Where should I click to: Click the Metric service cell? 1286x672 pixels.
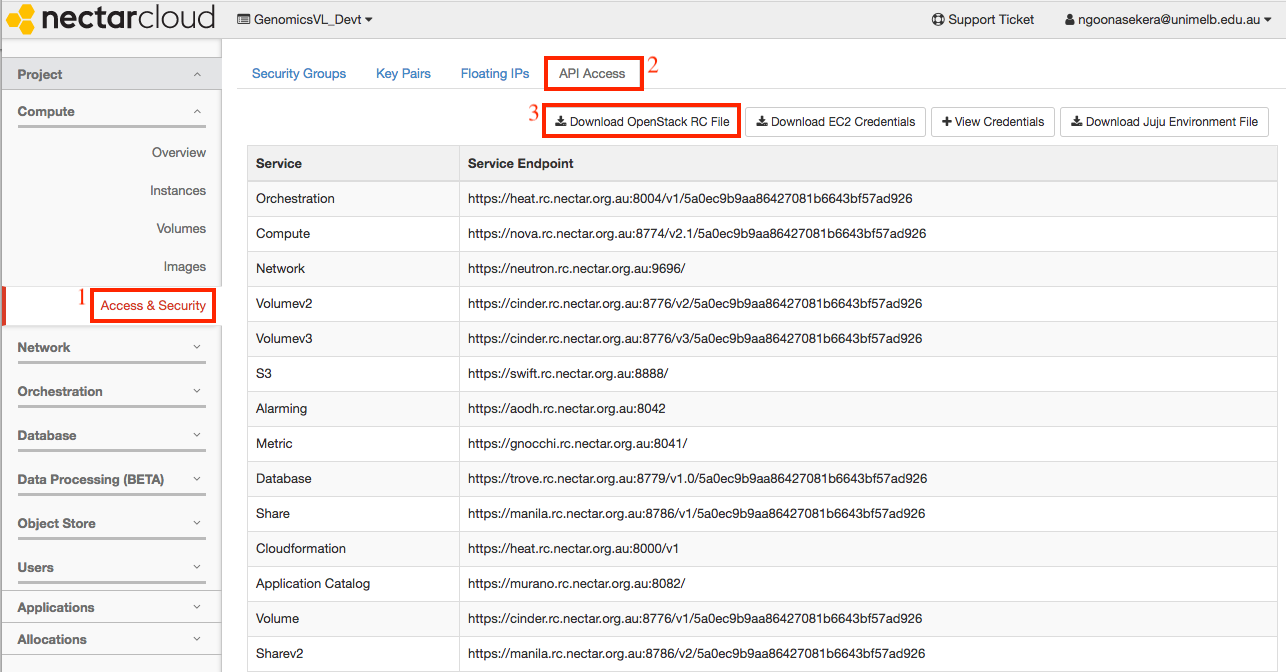coord(353,443)
